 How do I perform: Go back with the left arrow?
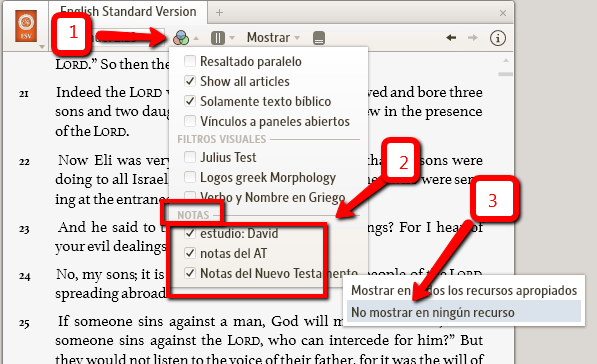tap(451, 38)
